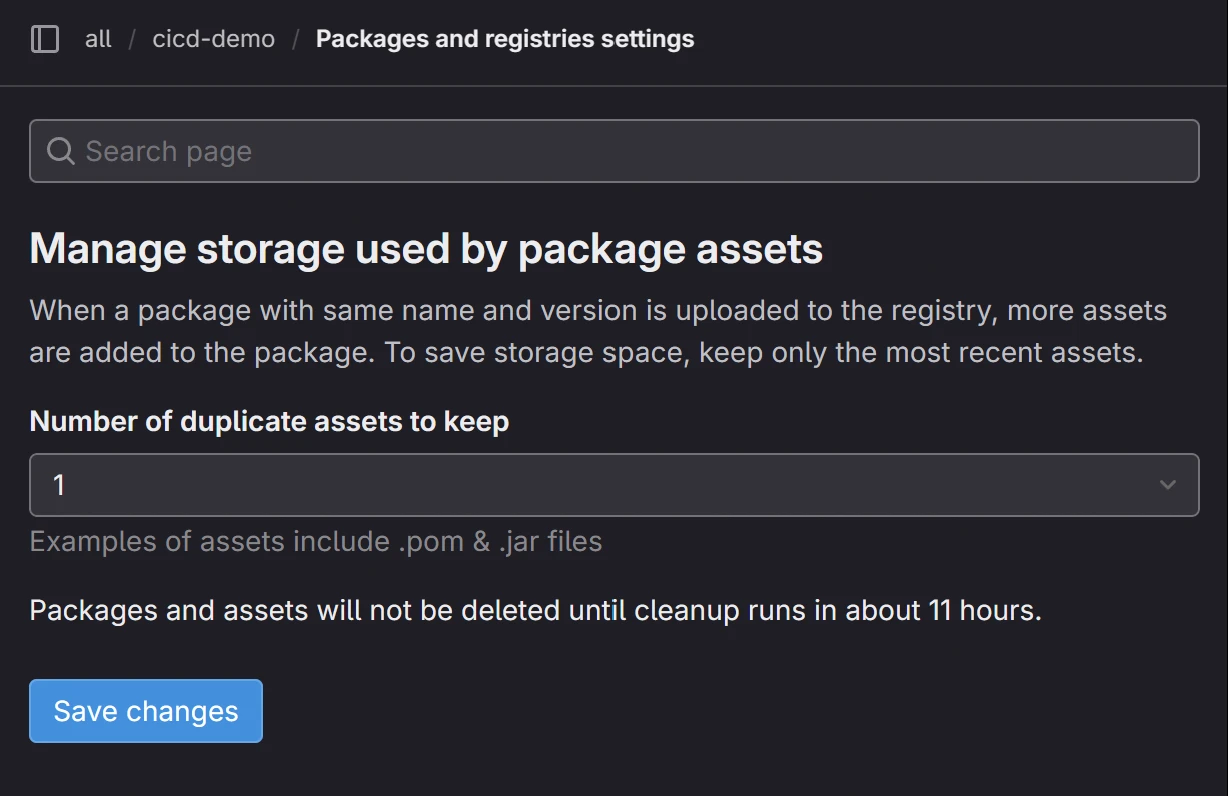The width and height of the screenshot is (1228, 796).
Task: Open the duplicate assets to keep dropdown
Action: (x=614, y=485)
